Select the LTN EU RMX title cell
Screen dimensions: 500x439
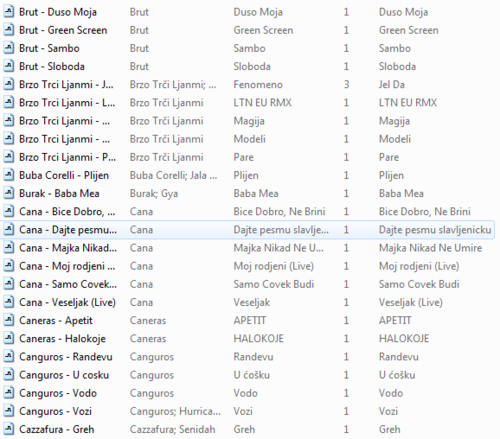pyautogui.click(x=408, y=103)
